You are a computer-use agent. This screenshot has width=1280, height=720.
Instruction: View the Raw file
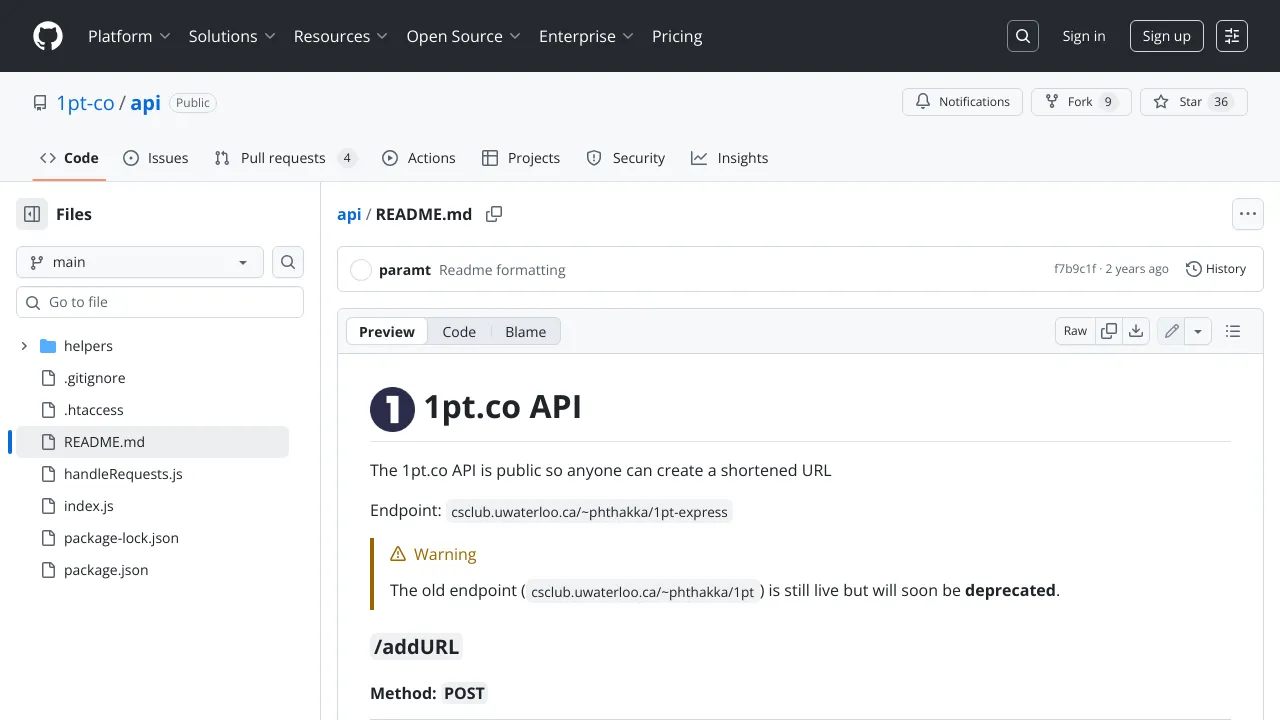1075,331
